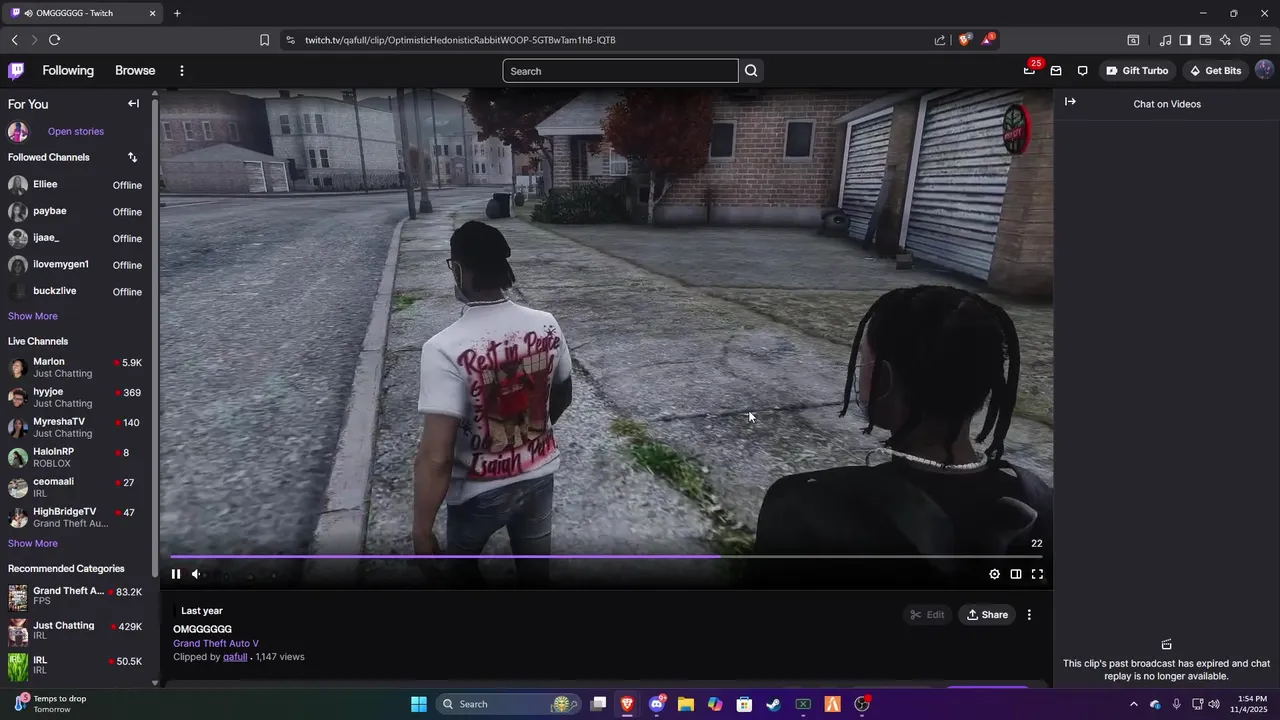Viewport: 1280px width, 720px height.
Task: Collapse the For You sidebar
Action: tap(133, 104)
